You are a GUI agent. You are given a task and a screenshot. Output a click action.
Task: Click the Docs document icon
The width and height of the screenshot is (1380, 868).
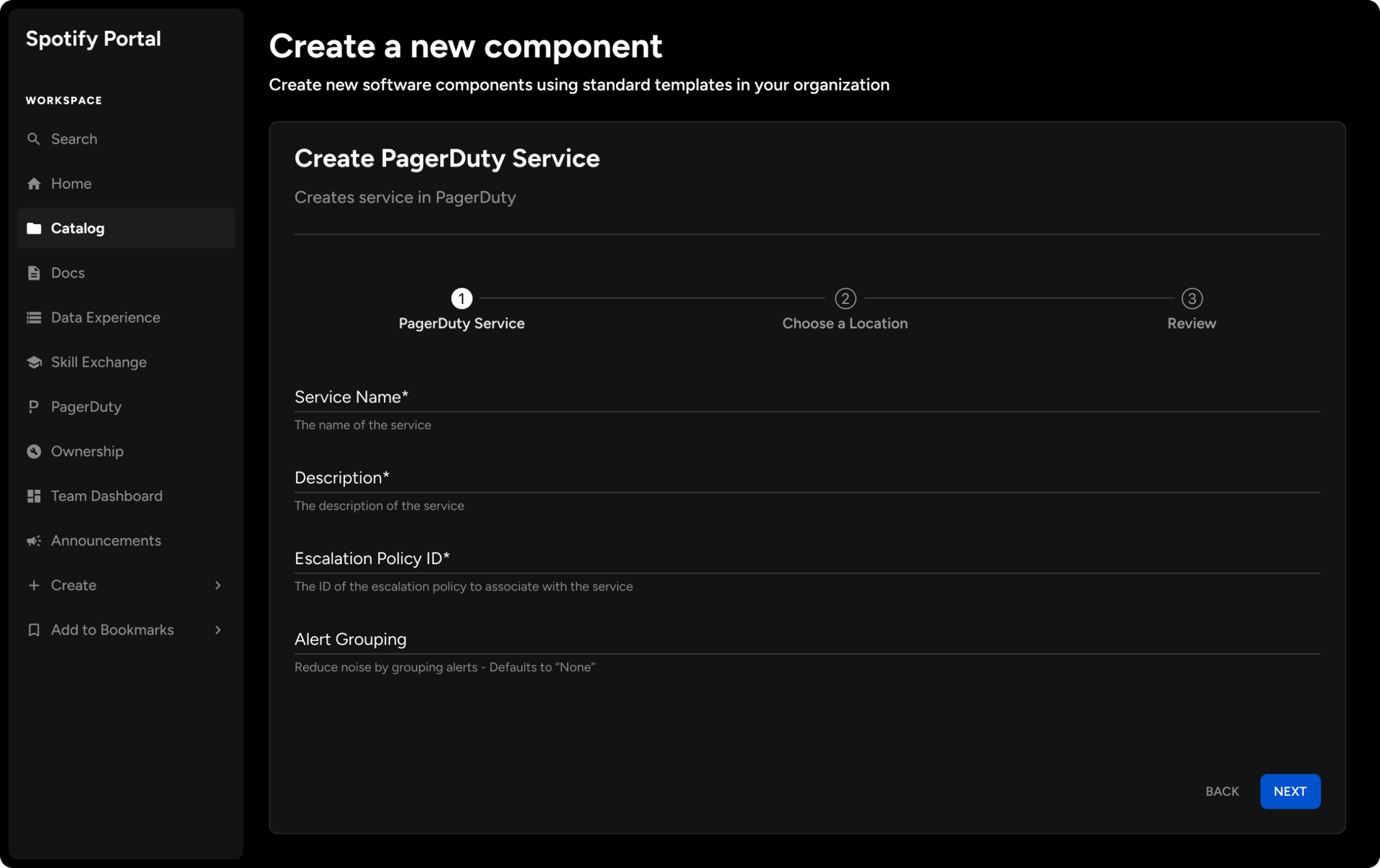pyautogui.click(x=34, y=272)
